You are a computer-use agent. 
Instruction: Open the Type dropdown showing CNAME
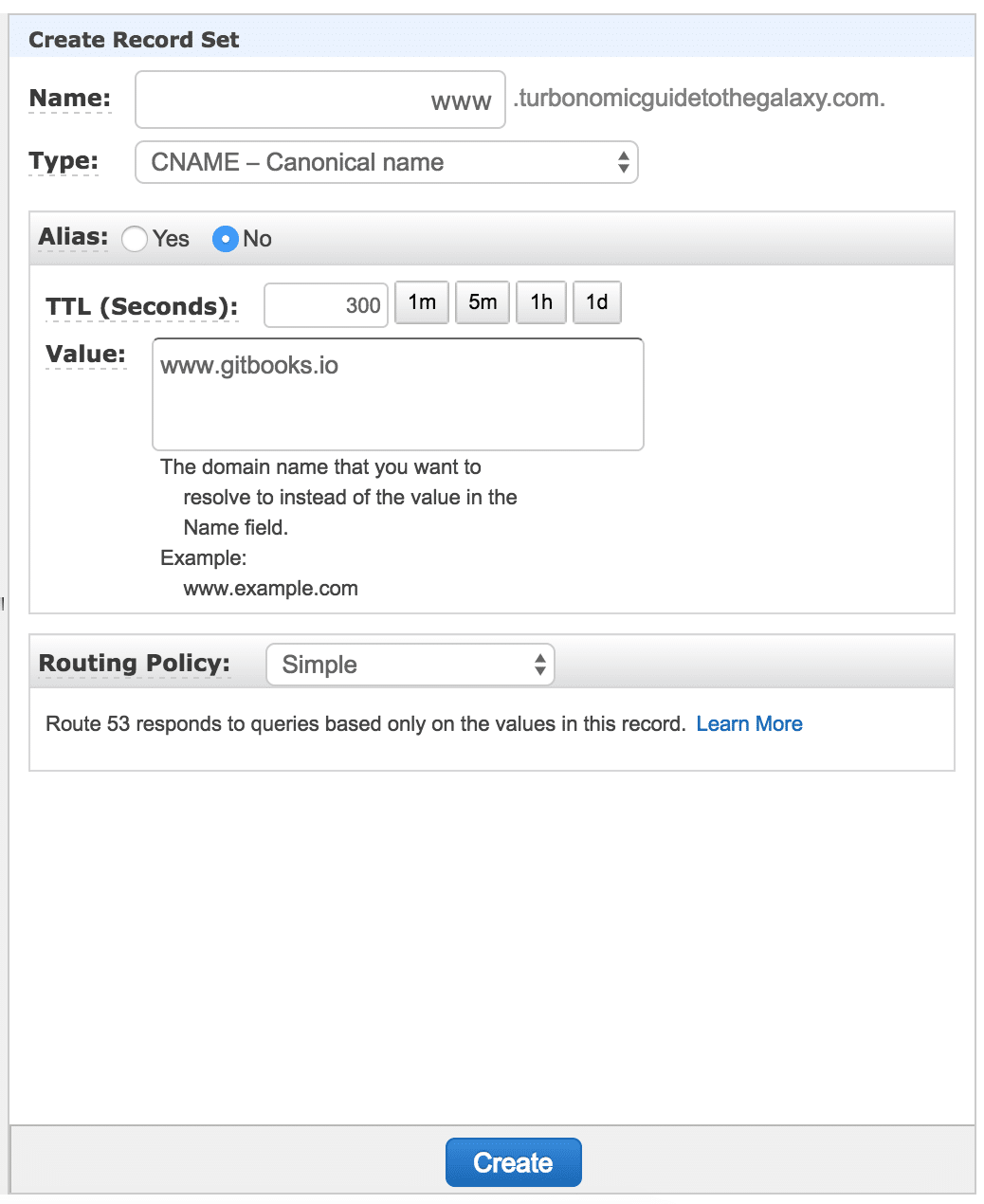click(387, 162)
